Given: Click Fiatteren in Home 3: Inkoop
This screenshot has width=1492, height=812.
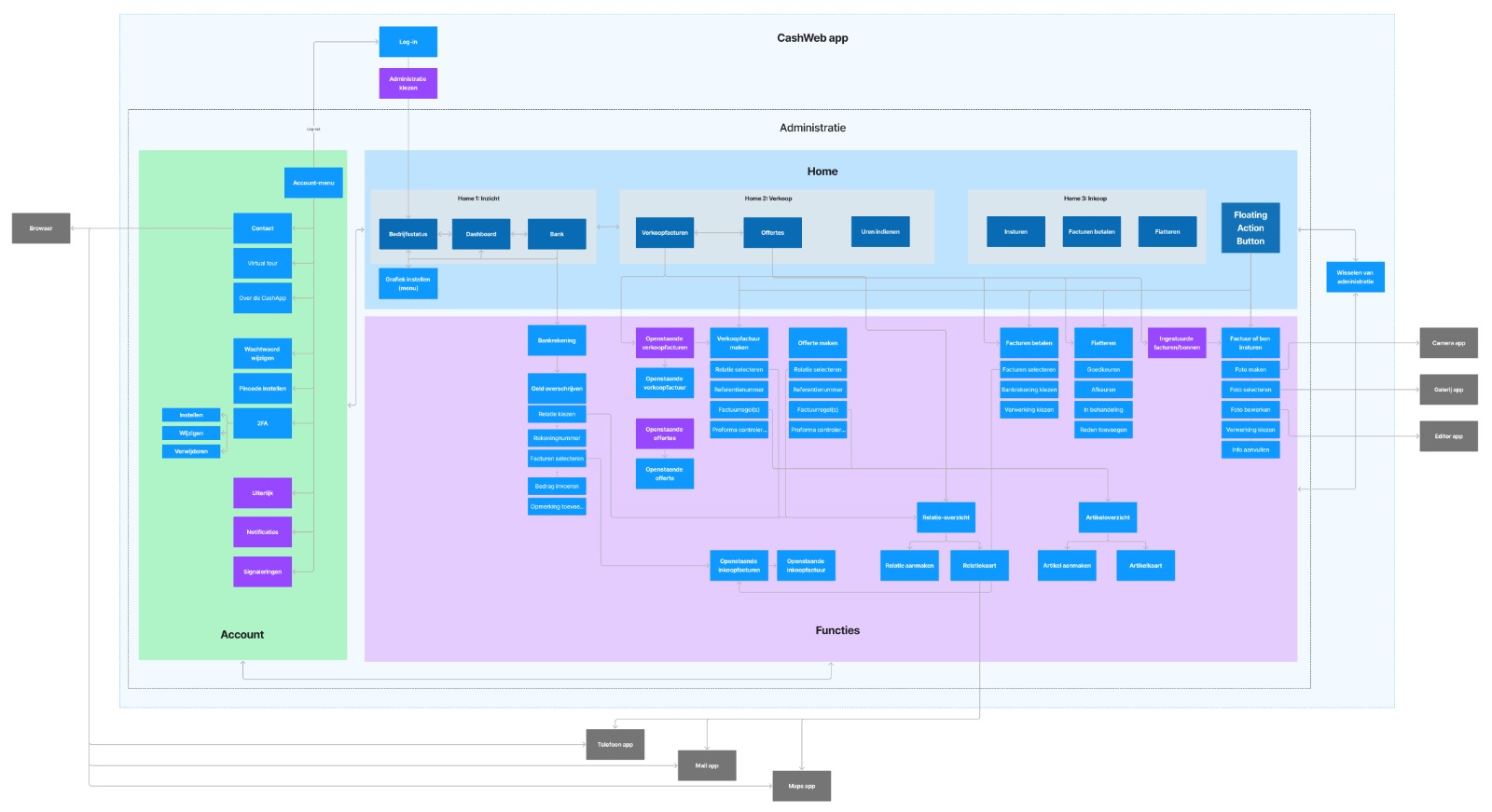Looking at the screenshot, I should click(x=1167, y=232).
